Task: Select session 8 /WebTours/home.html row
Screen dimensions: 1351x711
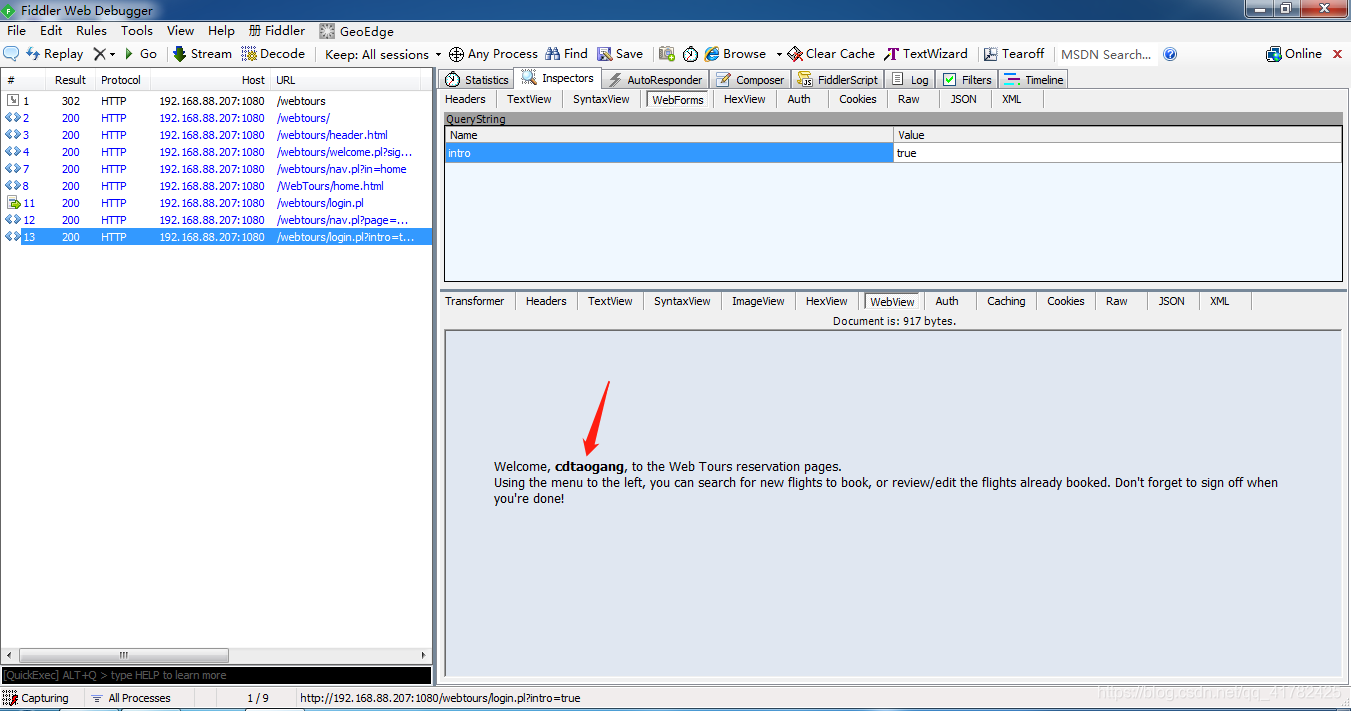Action: click(216, 186)
